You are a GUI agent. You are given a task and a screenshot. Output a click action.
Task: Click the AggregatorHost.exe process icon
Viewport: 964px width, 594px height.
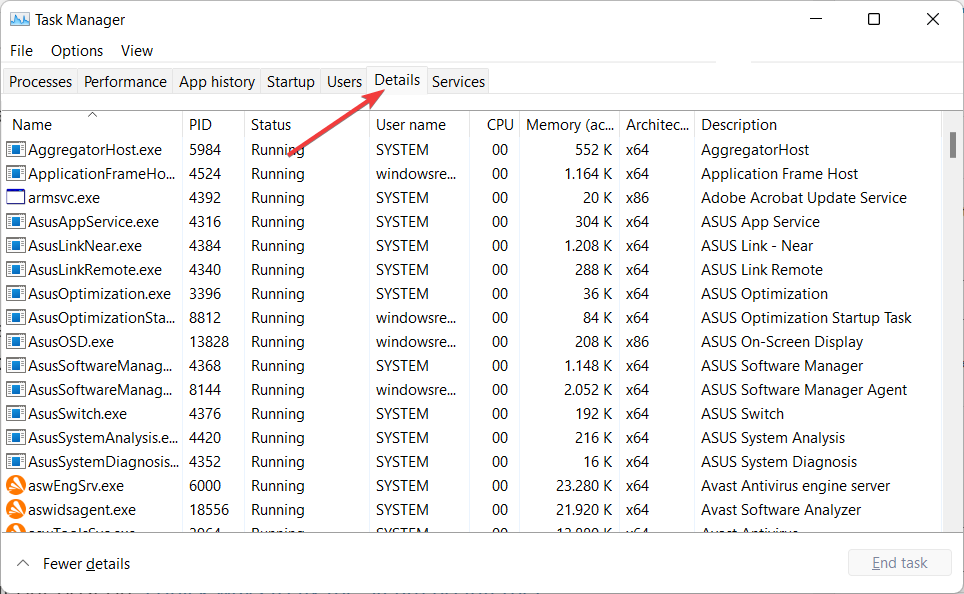click(x=16, y=149)
